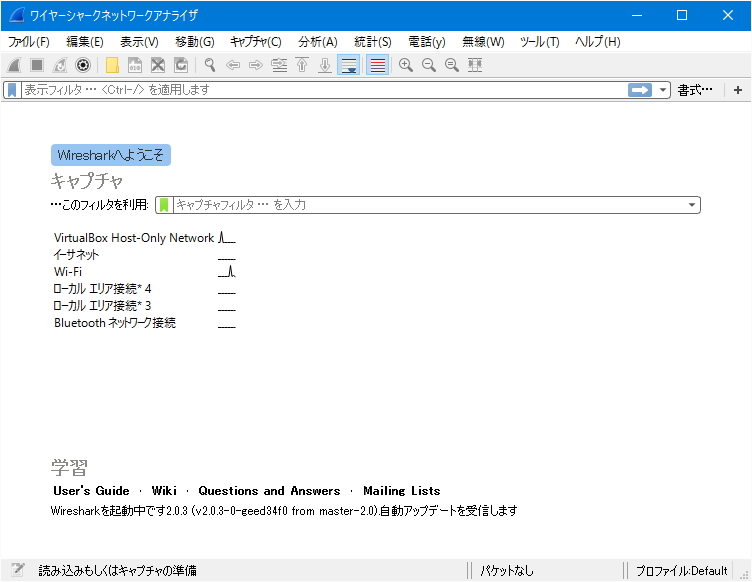The image size is (752, 582).
Task: Start capturing packets with the shark fin icon
Action: coord(14,65)
